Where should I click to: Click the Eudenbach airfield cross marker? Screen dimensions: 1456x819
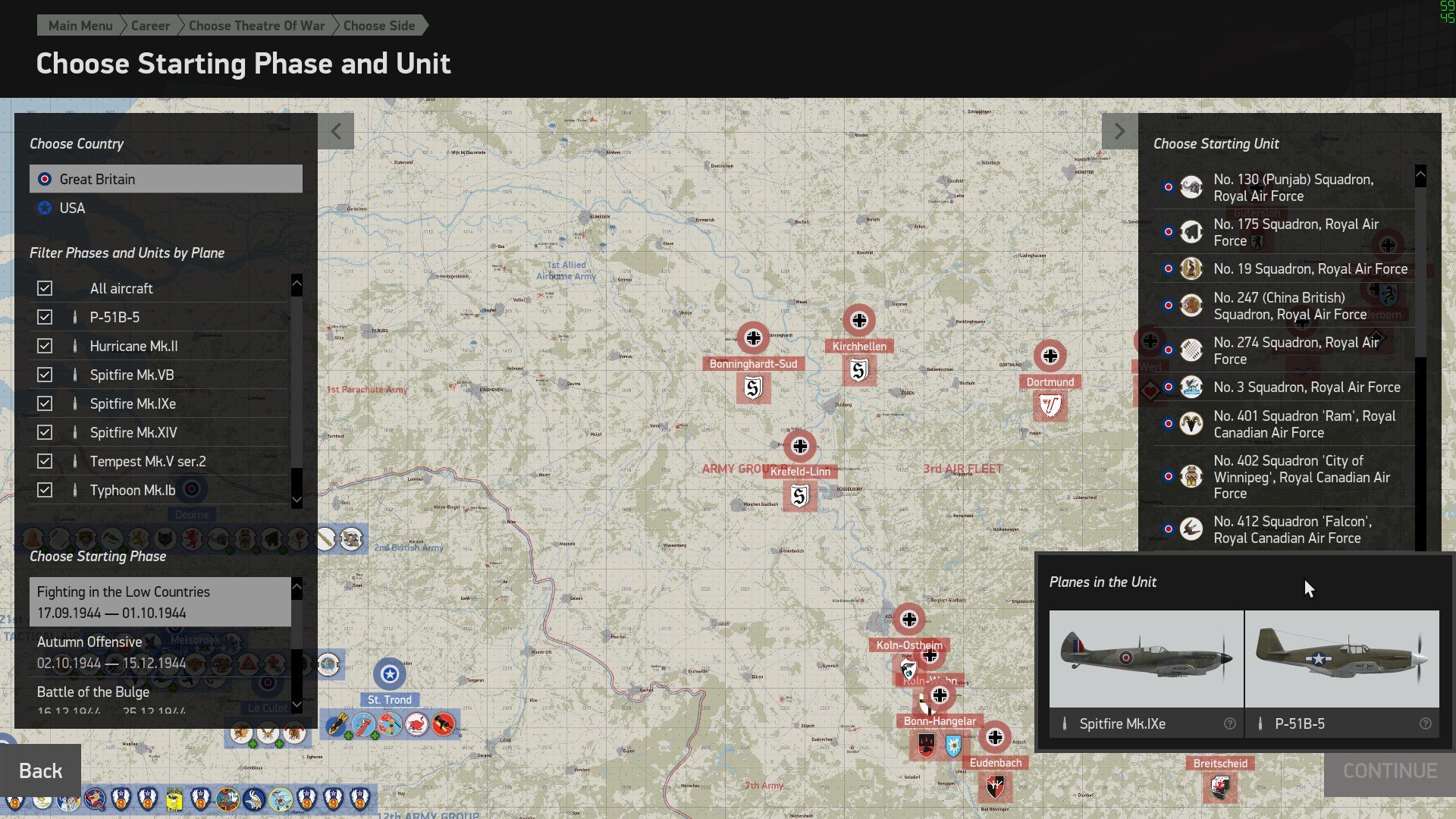pos(994,736)
